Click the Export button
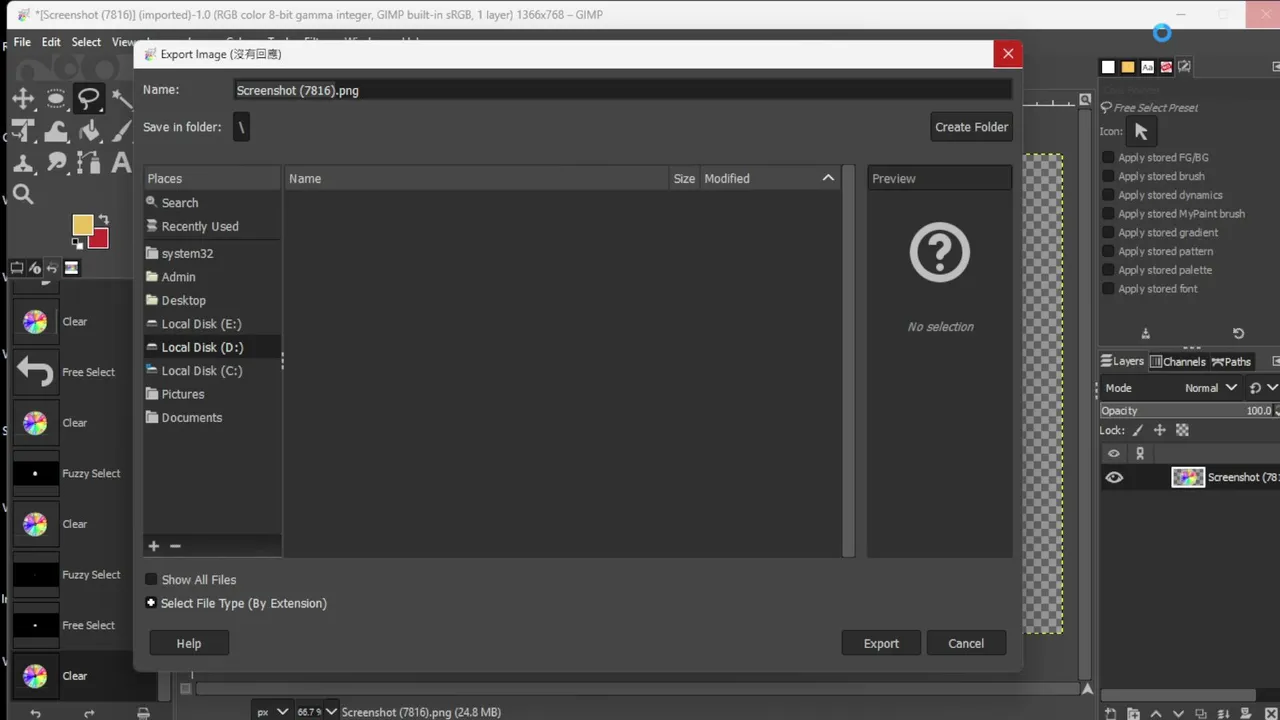The width and height of the screenshot is (1280, 720). [x=881, y=643]
